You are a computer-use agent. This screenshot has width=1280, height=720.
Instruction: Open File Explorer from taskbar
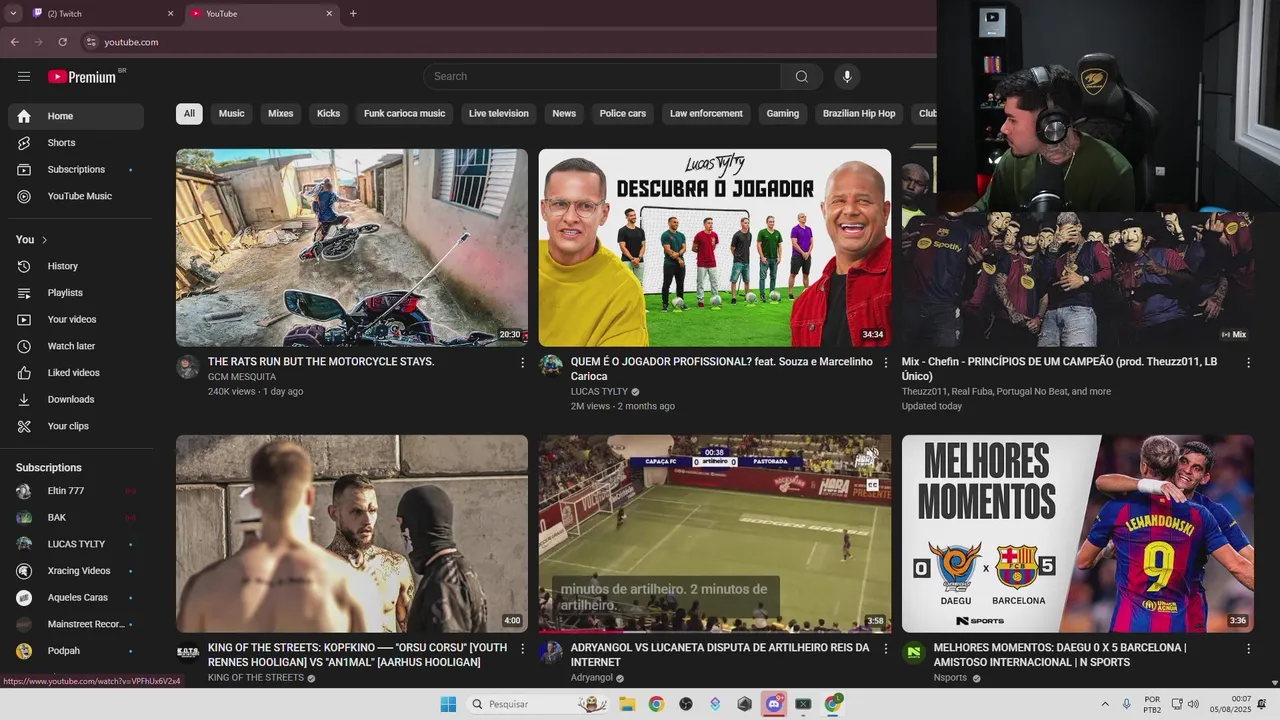click(x=627, y=704)
